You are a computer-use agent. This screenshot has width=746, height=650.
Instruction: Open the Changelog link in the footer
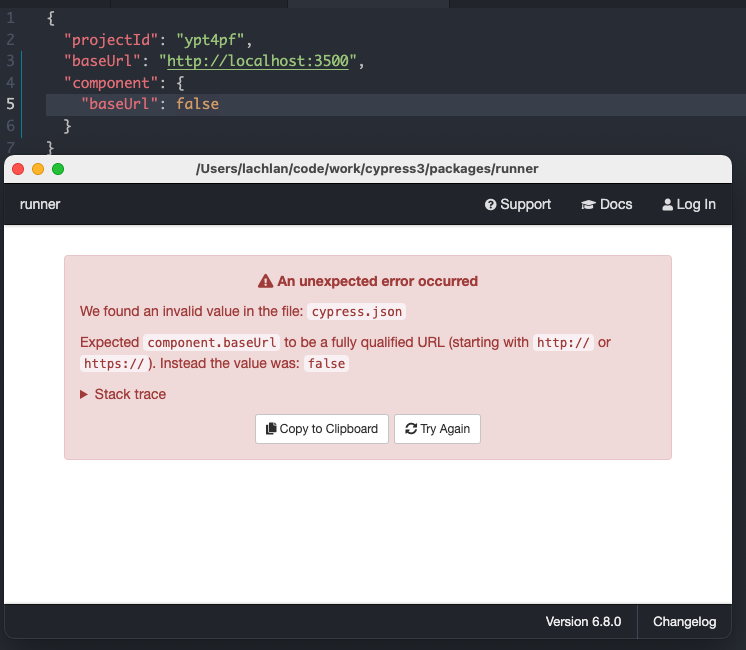684,621
